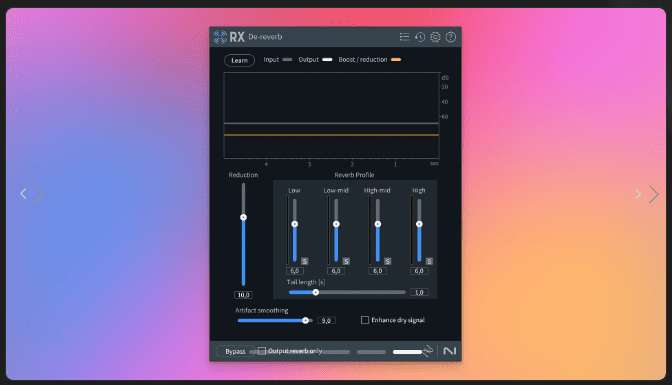Click the Reverb Profile heading
Screen dimensions: 672x385
pyautogui.click(x=354, y=175)
